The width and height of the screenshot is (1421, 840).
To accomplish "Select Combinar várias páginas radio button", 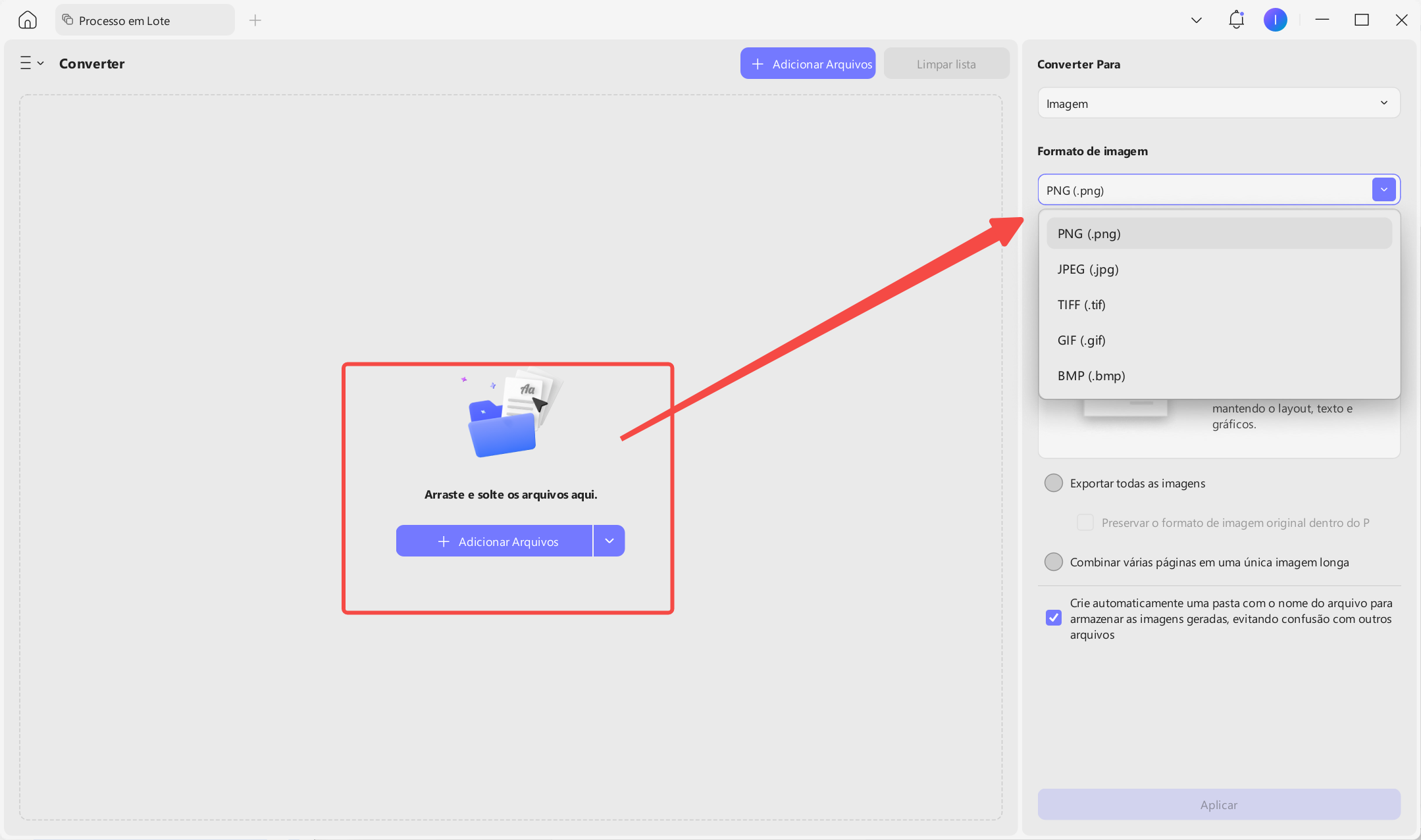I will tap(1053, 562).
